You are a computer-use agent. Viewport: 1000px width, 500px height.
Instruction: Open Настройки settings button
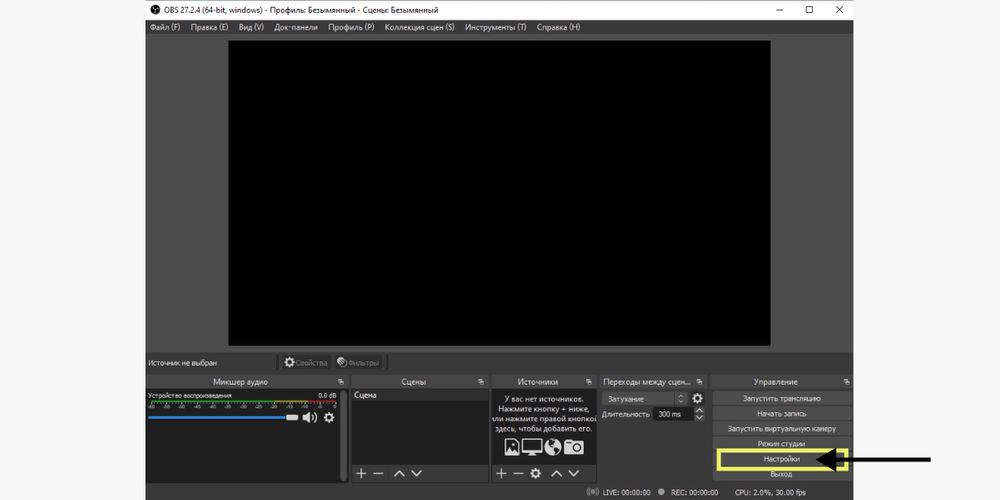coord(782,459)
